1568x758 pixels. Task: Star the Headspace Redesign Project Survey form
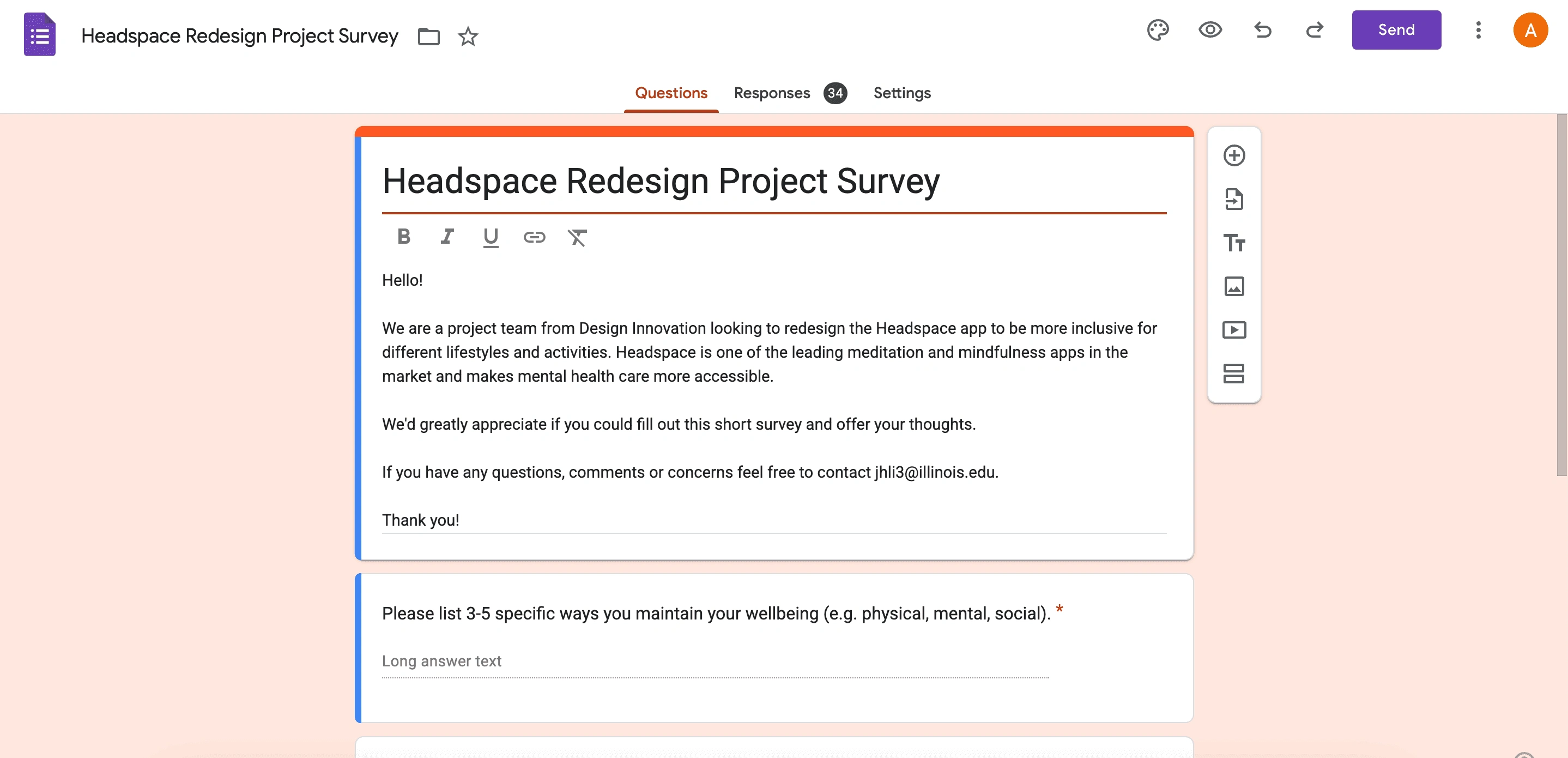[x=468, y=37]
